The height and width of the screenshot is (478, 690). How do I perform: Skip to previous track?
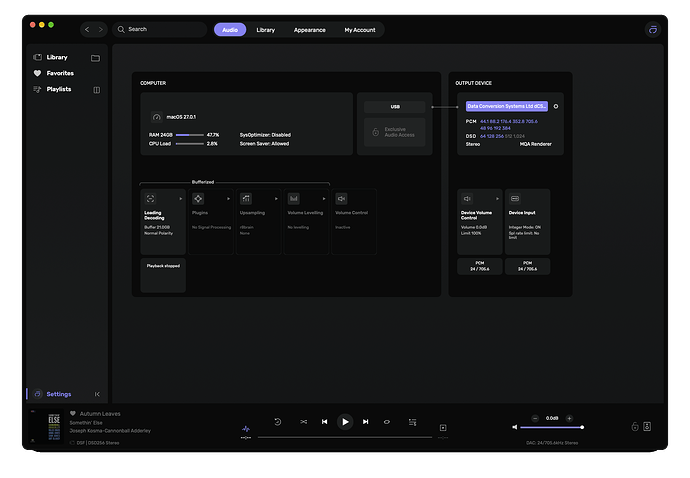(324, 422)
